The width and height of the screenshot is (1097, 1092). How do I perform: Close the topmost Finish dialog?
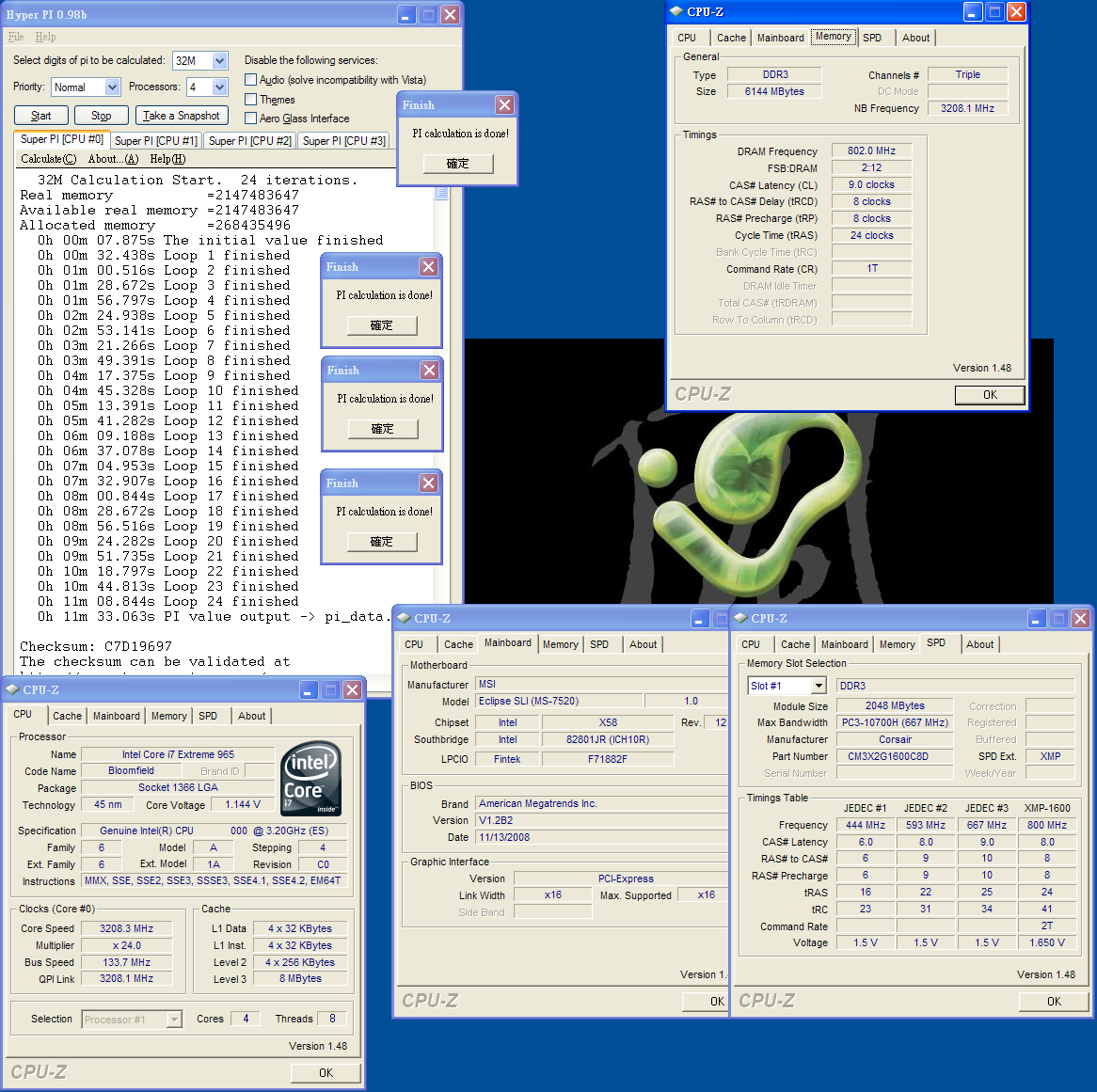504,105
